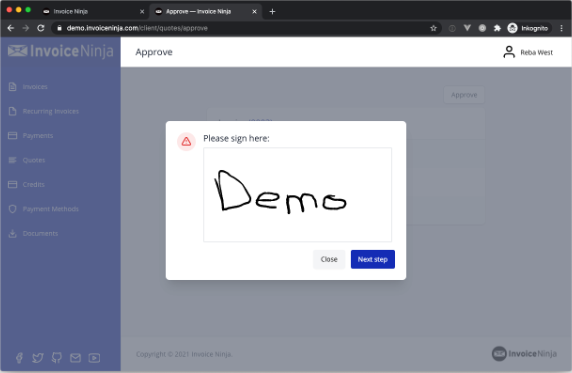This screenshot has height=373, width=572.
Task: Open the GitHub link icon
Action: 57,358
